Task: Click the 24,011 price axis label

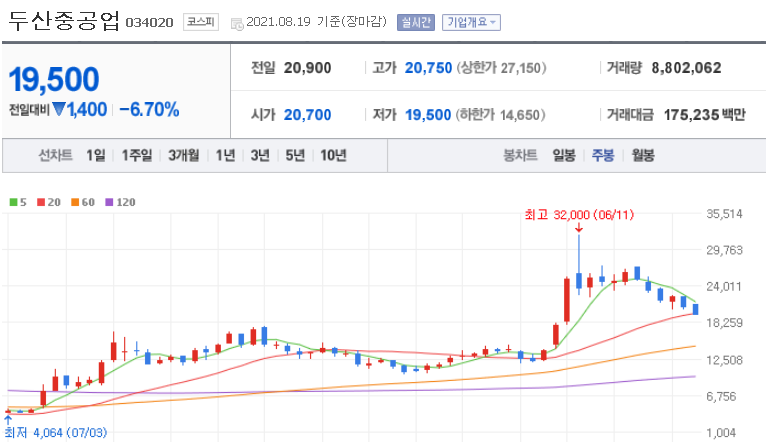Action: click(724, 286)
